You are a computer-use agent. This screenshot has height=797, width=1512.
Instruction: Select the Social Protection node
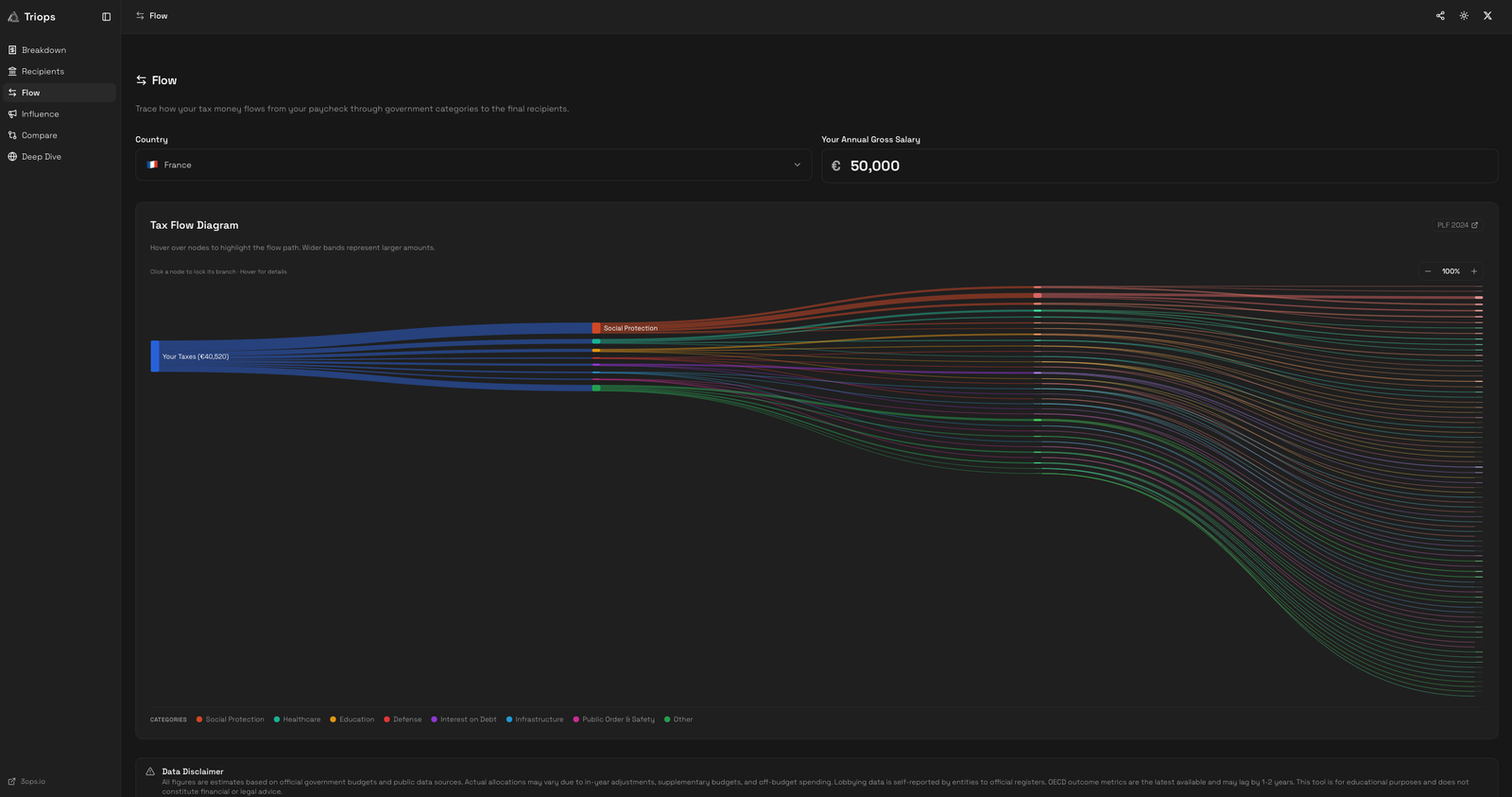[596, 328]
